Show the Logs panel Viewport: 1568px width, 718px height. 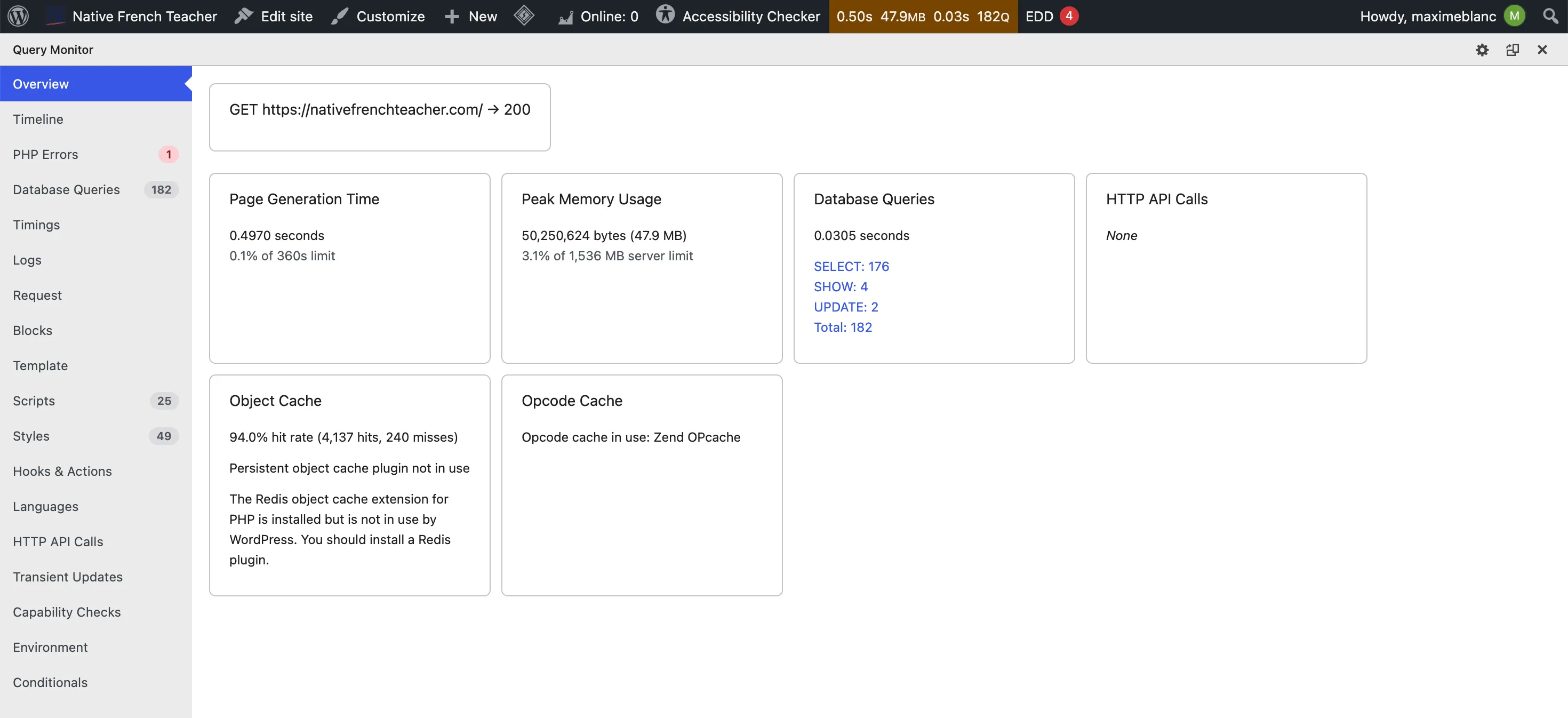pos(95,260)
